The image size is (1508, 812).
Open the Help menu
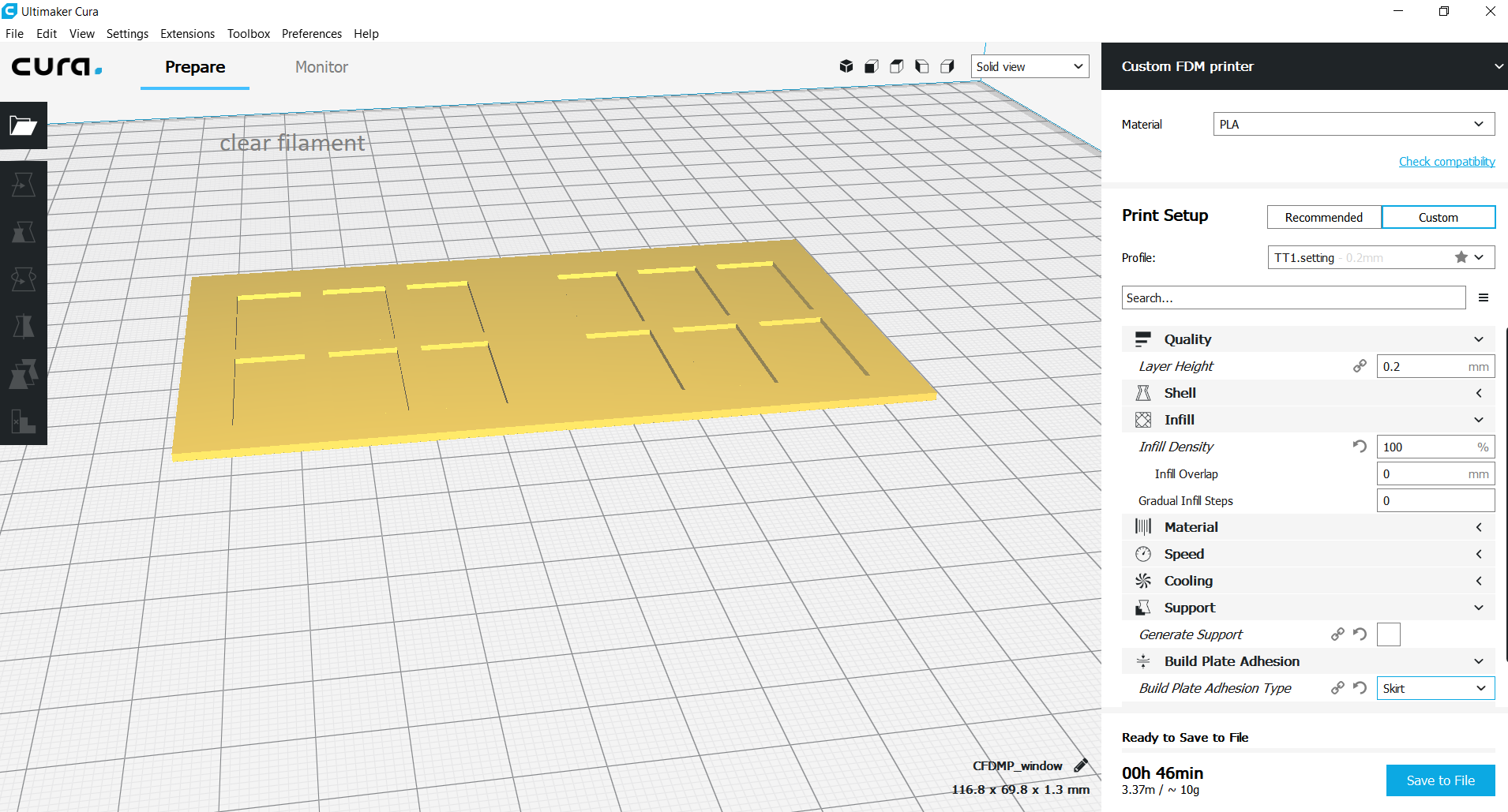coord(366,33)
